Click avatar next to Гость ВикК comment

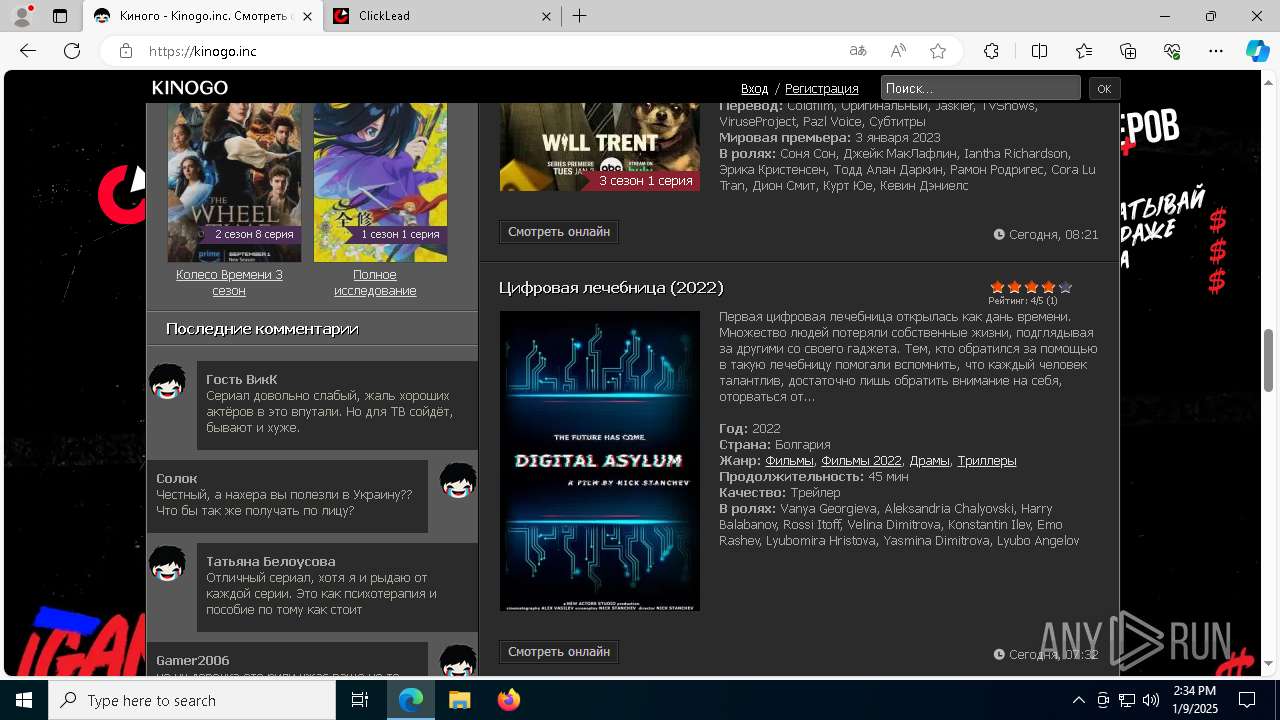tap(168, 382)
